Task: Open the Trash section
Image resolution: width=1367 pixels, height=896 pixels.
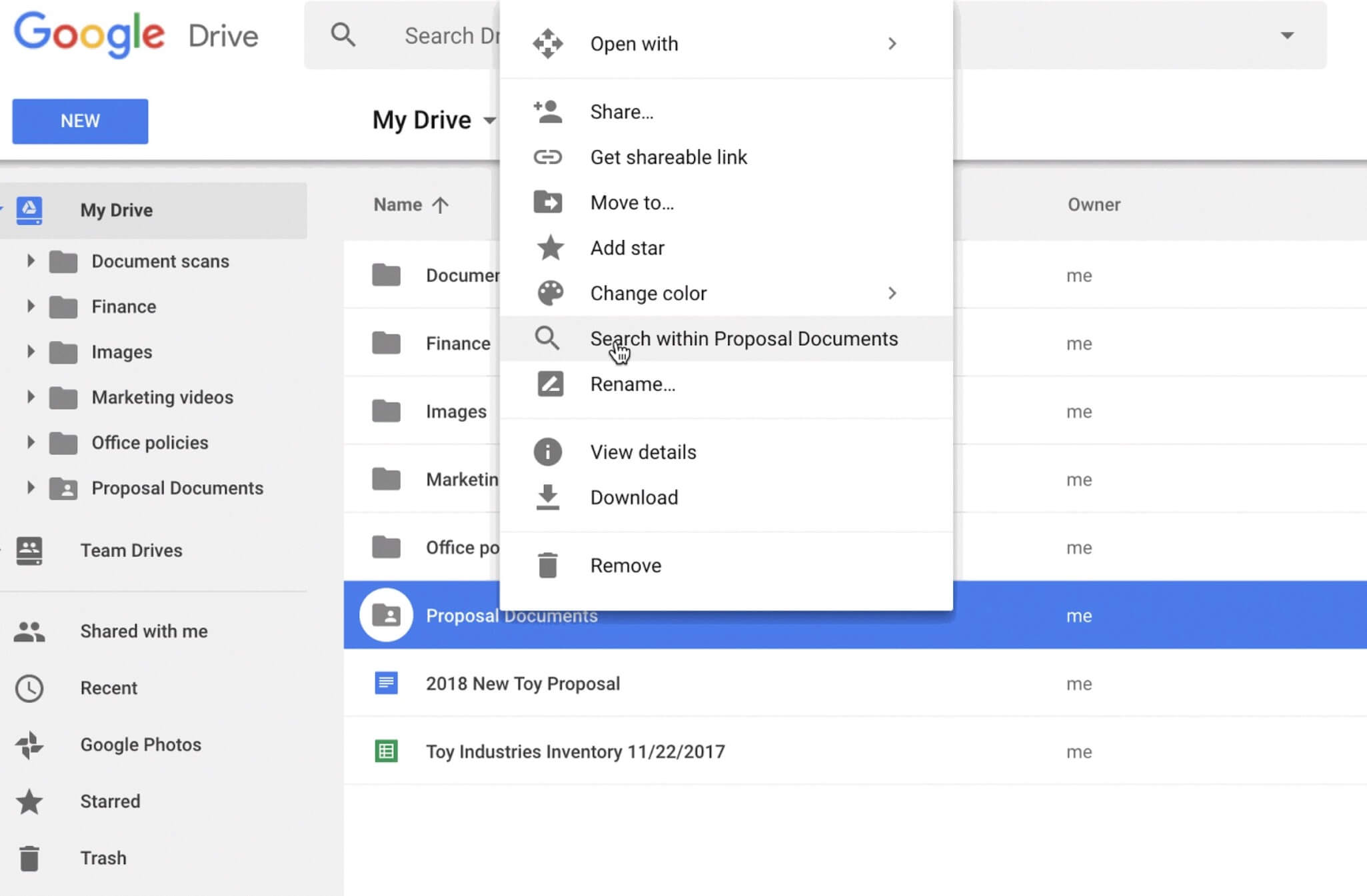Action: tap(103, 857)
